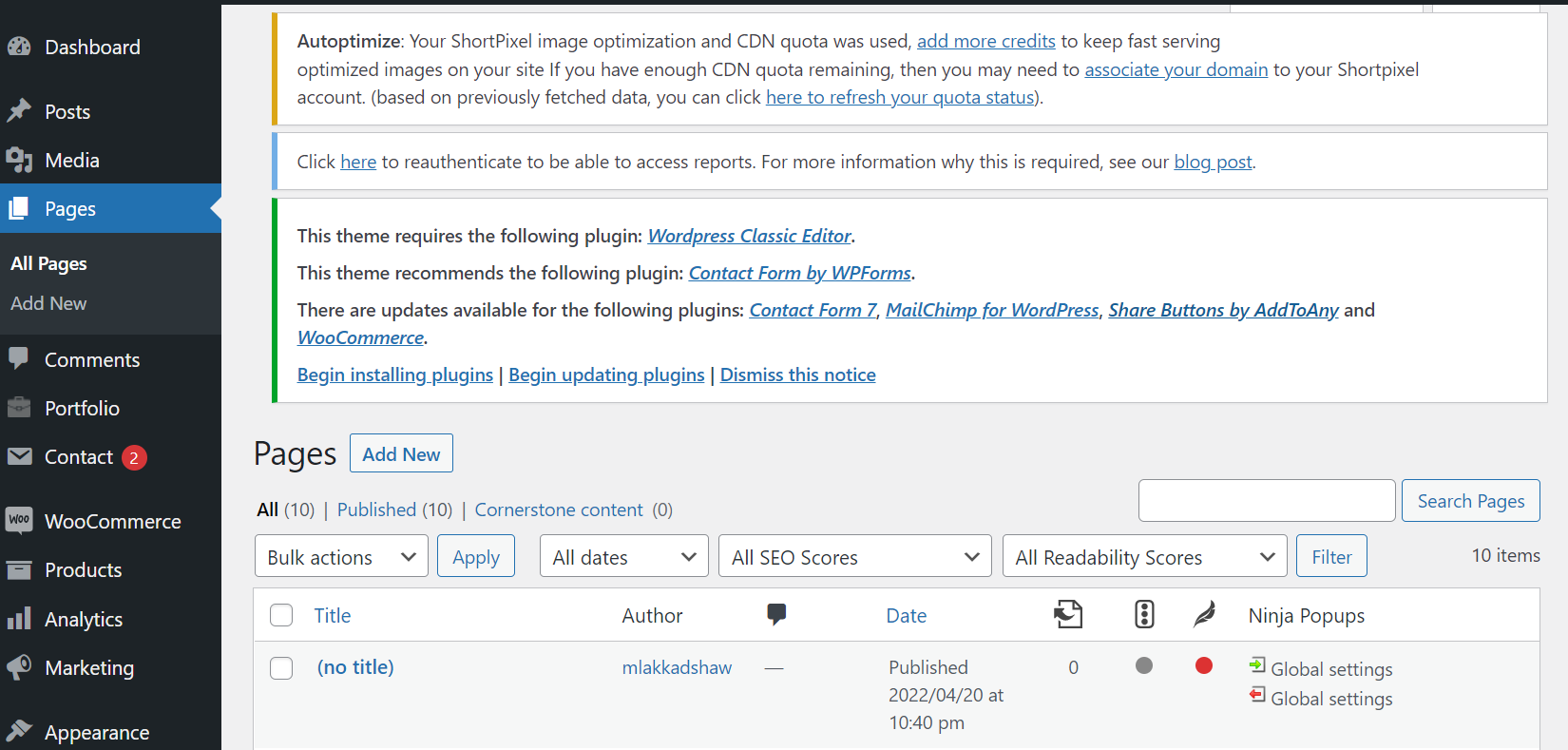Viewport: 1568px width, 750px height.
Task: Click here to refresh your quota status link
Action: click(900, 97)
